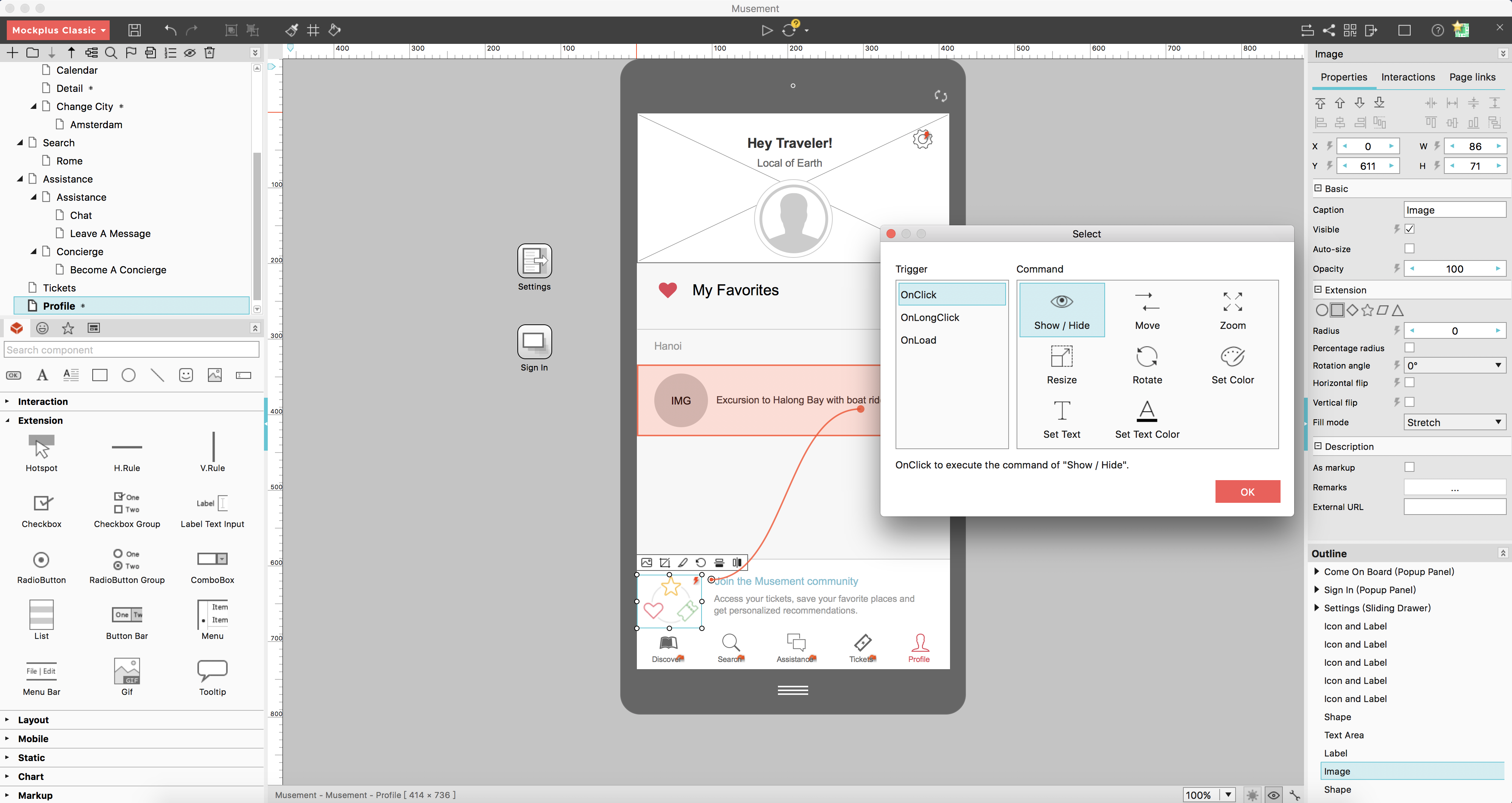This screenshot has height=803, width=1512.
Task: Adjust Opacity slider in Properties panel
Action: point(1456,268)
